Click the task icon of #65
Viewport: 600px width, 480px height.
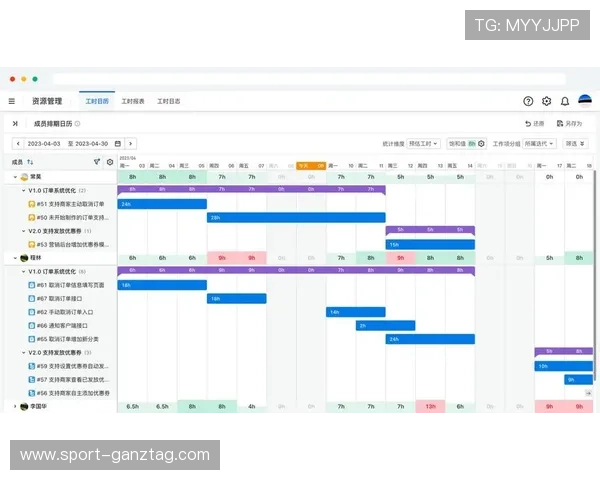tap(32, 339)
